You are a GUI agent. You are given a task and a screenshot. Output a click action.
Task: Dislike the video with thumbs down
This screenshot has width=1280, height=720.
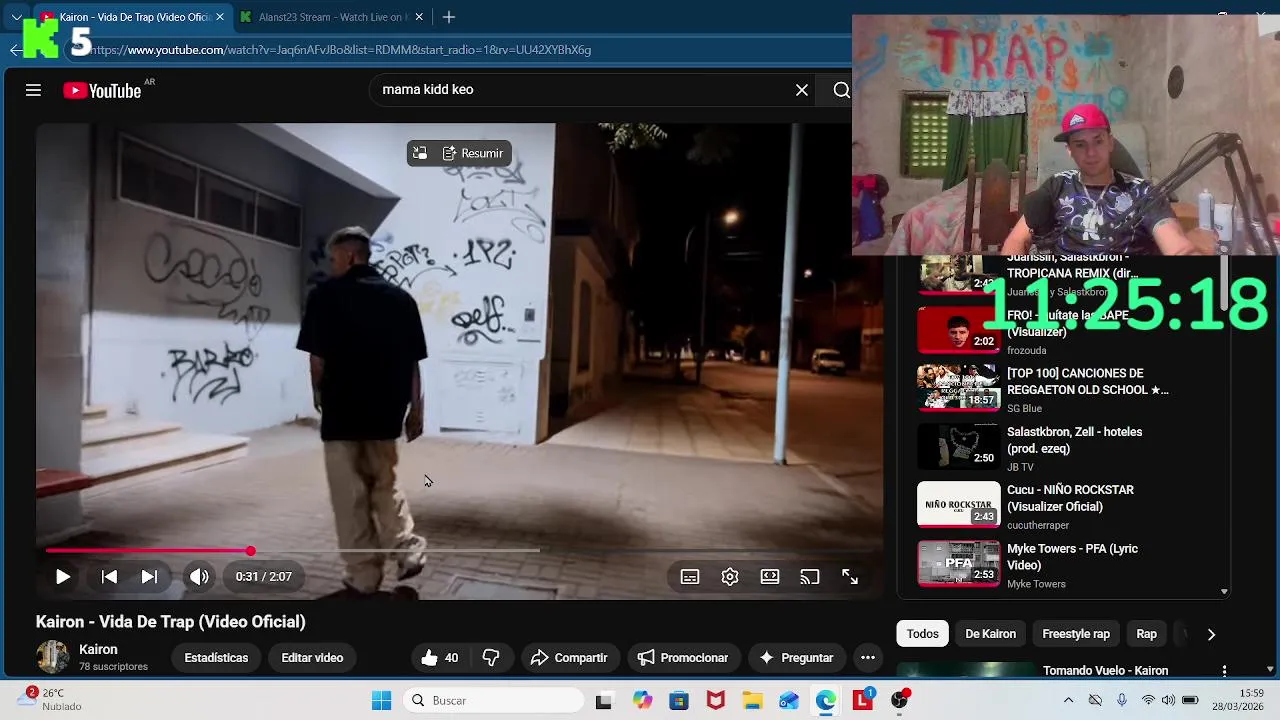pos(491,658)
